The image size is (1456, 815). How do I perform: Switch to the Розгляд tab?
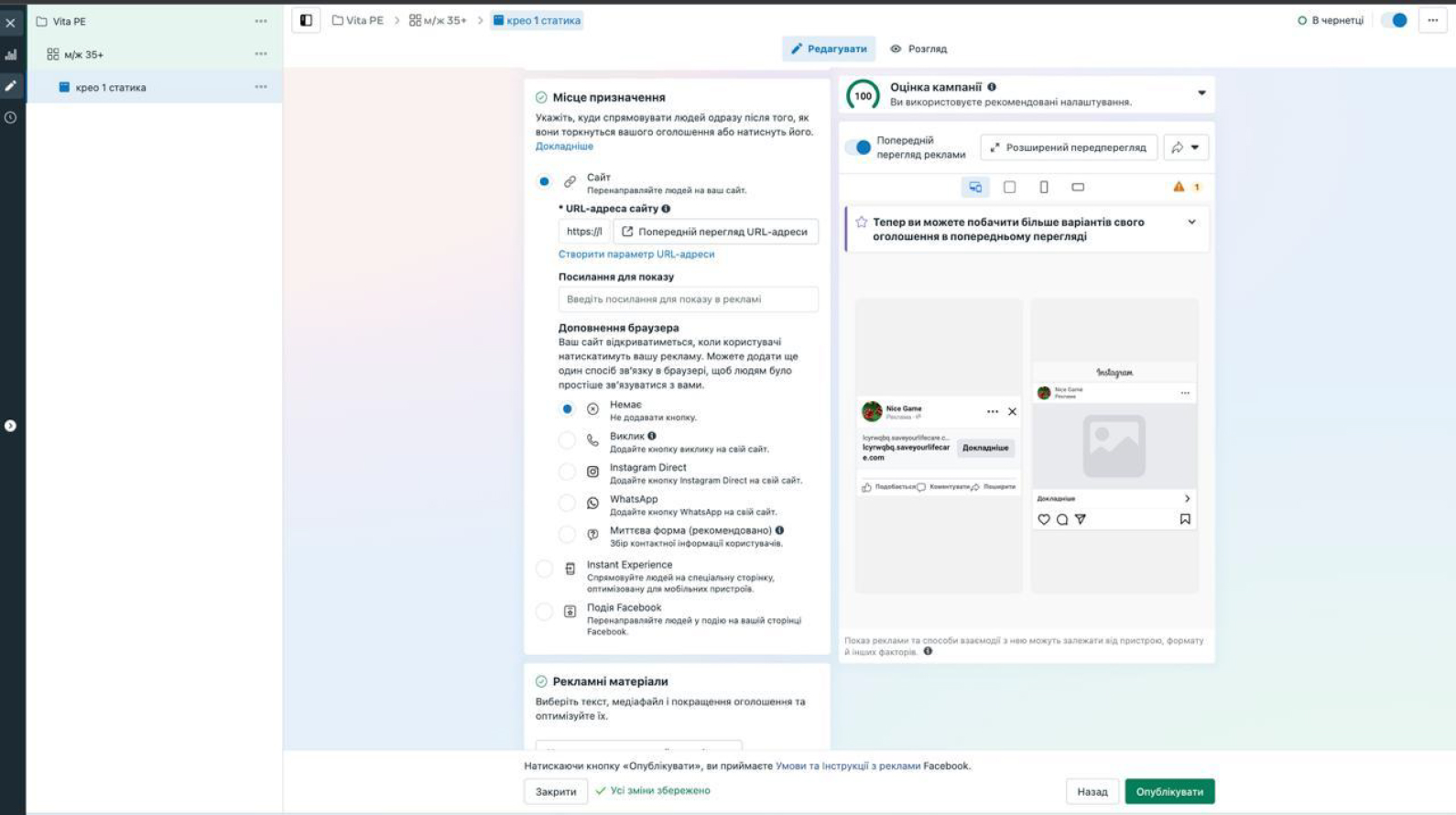tap(918, 49)
